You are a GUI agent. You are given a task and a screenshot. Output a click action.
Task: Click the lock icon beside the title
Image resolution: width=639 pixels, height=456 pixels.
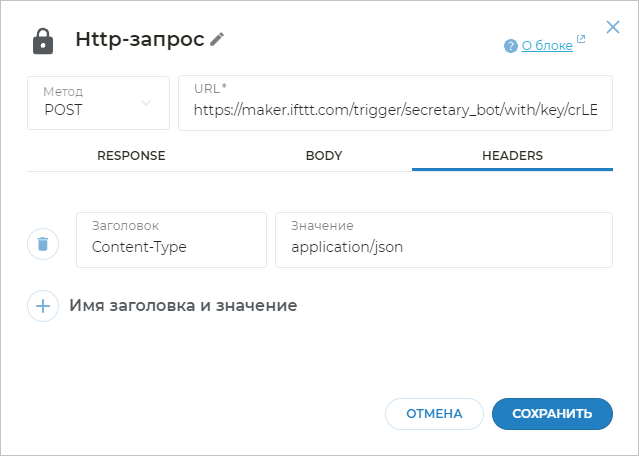43,41
